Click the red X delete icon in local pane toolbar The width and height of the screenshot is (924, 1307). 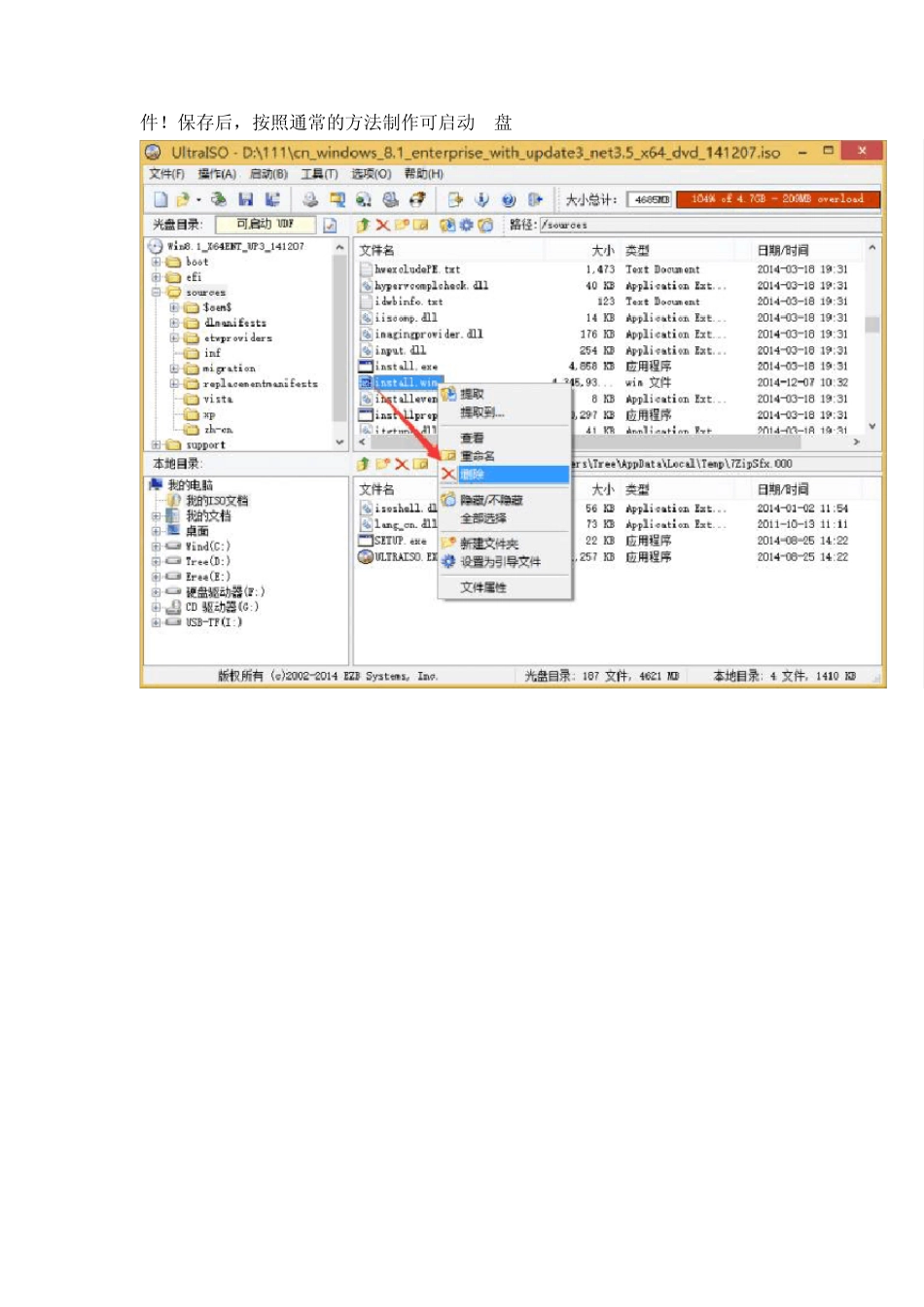pyautogui.click(x=401, y=464)
